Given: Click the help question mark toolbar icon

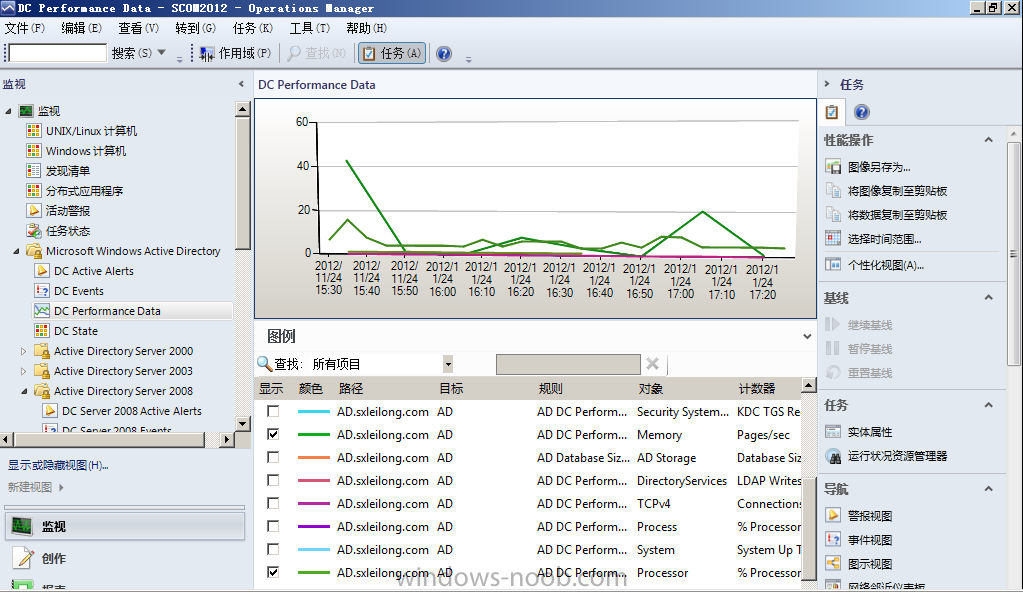Looking at the screenshot, I should click(444, 54).
